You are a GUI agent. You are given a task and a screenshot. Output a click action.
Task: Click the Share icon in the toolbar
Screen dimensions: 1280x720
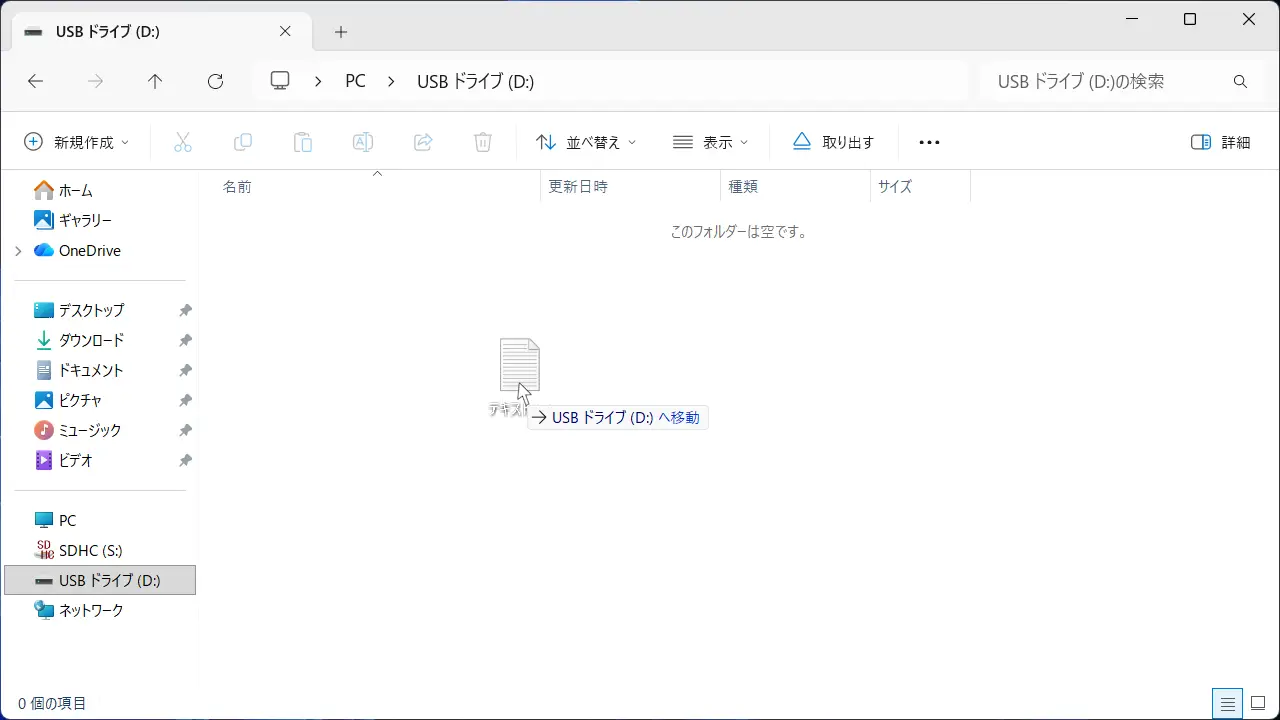pos(423,141)
